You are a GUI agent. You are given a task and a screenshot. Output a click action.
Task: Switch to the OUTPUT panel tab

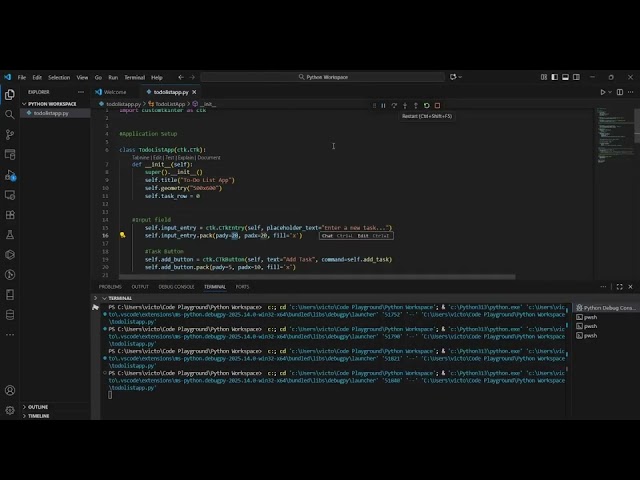point(140,287)
